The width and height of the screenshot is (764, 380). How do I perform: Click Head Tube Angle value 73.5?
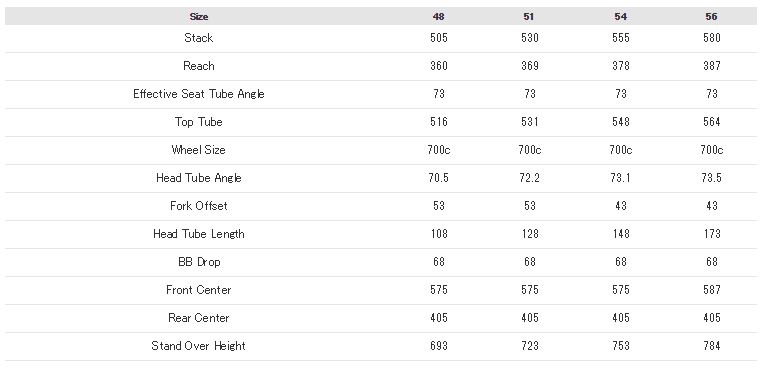coord(711,178)
